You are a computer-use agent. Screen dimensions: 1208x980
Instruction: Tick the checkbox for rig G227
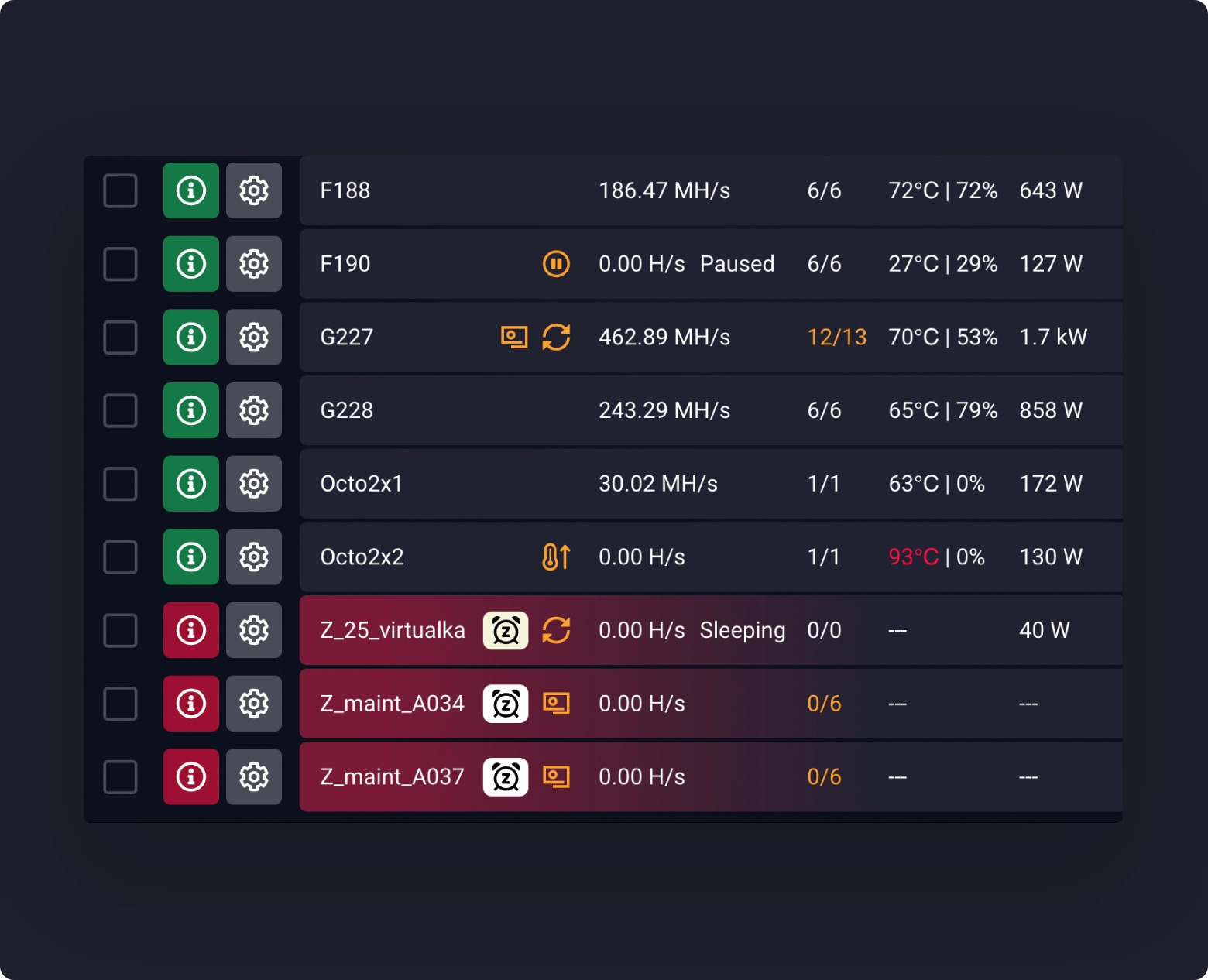pos(120,338)
